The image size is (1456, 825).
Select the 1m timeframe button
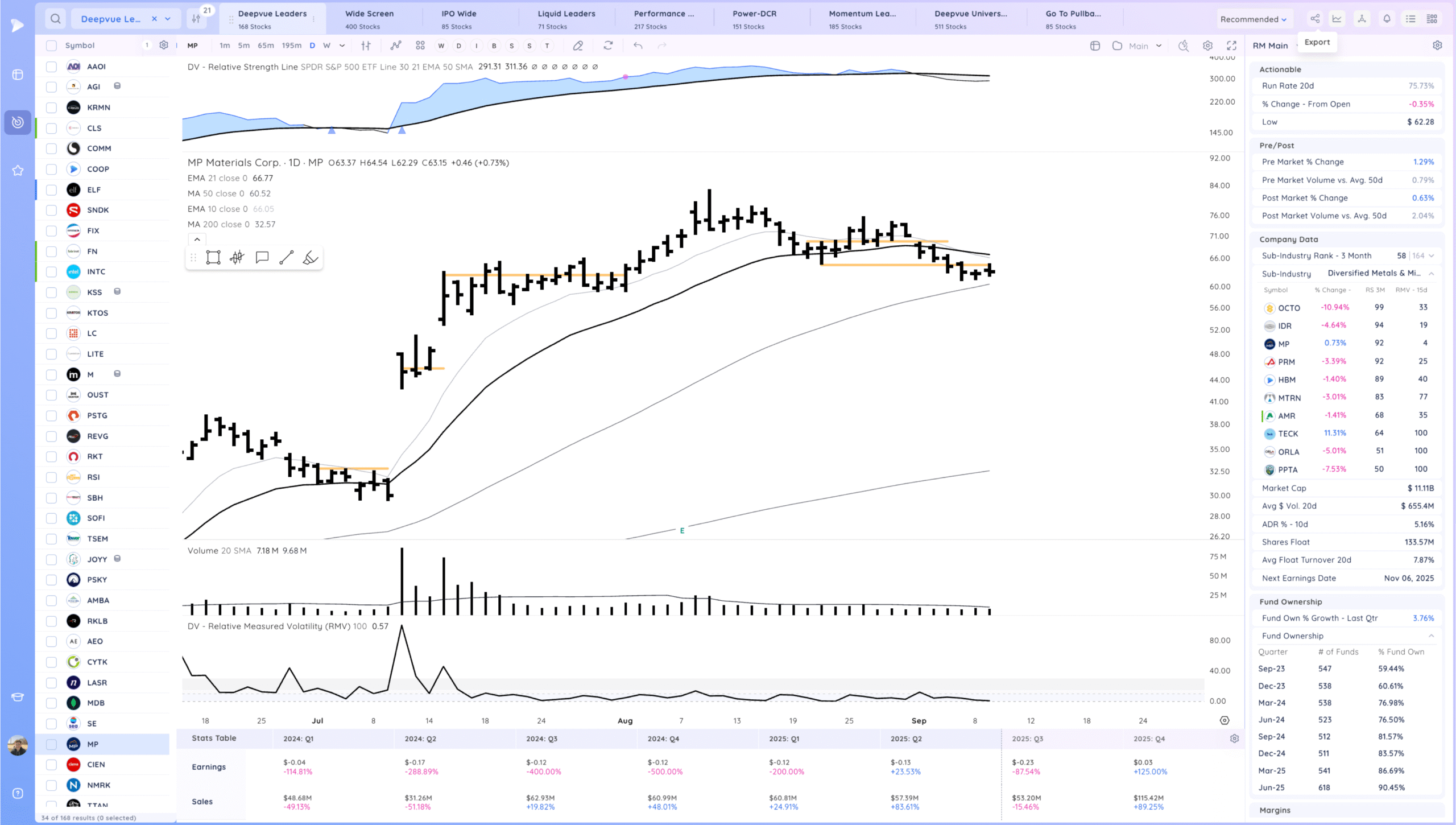tap(225, 46)
